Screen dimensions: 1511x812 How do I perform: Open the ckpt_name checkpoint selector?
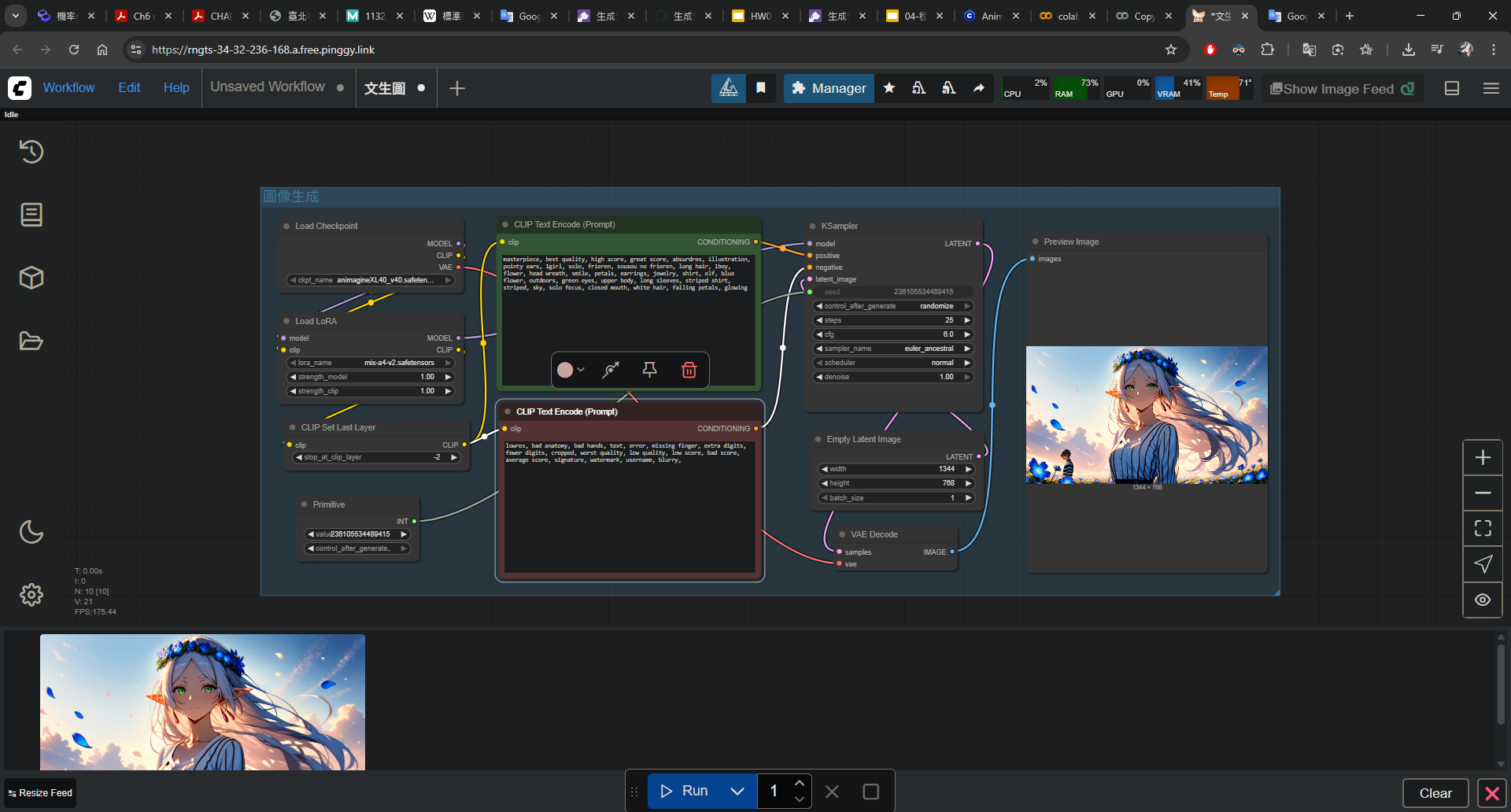coord(370,280)
